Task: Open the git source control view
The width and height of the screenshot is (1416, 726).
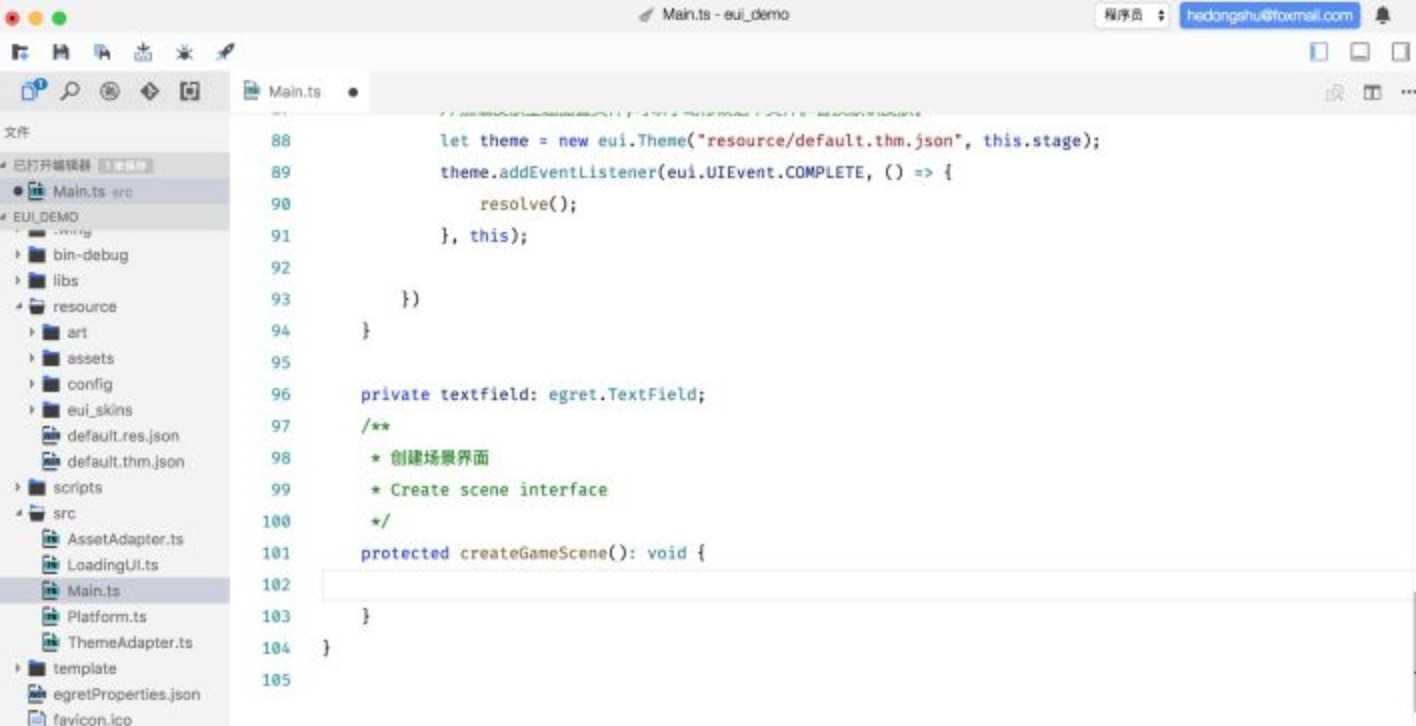Action: (x=150, y=91)
